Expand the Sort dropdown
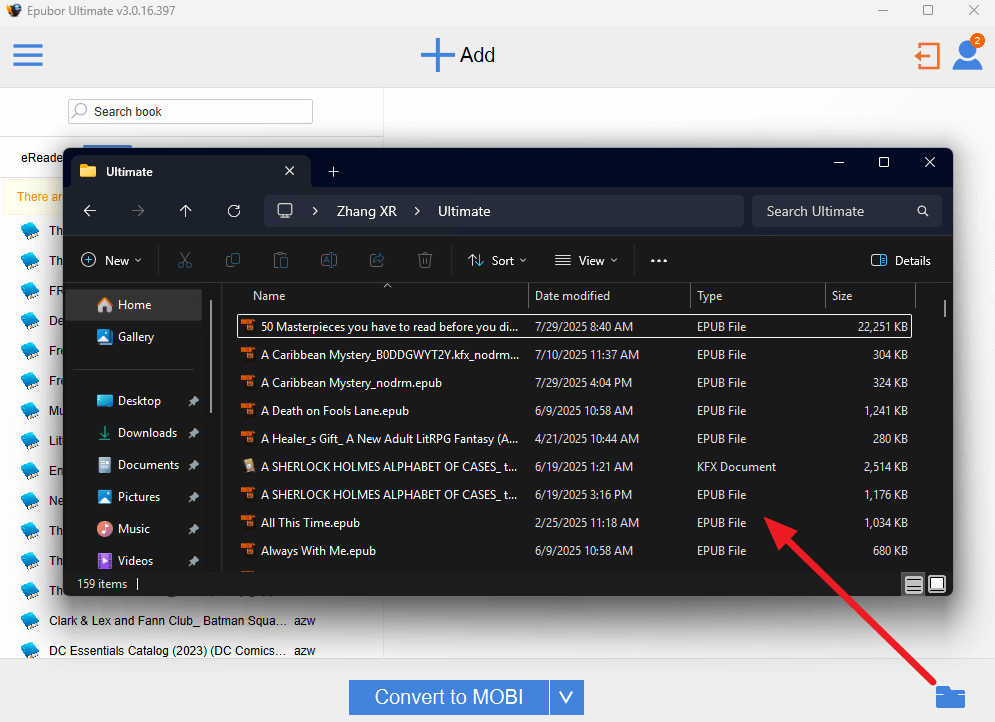995x722 pixels. click(x=497, y=261)
